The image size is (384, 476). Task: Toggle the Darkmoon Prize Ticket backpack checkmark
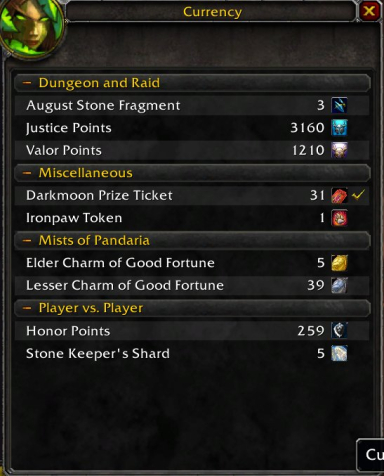[x=358, y=195]
